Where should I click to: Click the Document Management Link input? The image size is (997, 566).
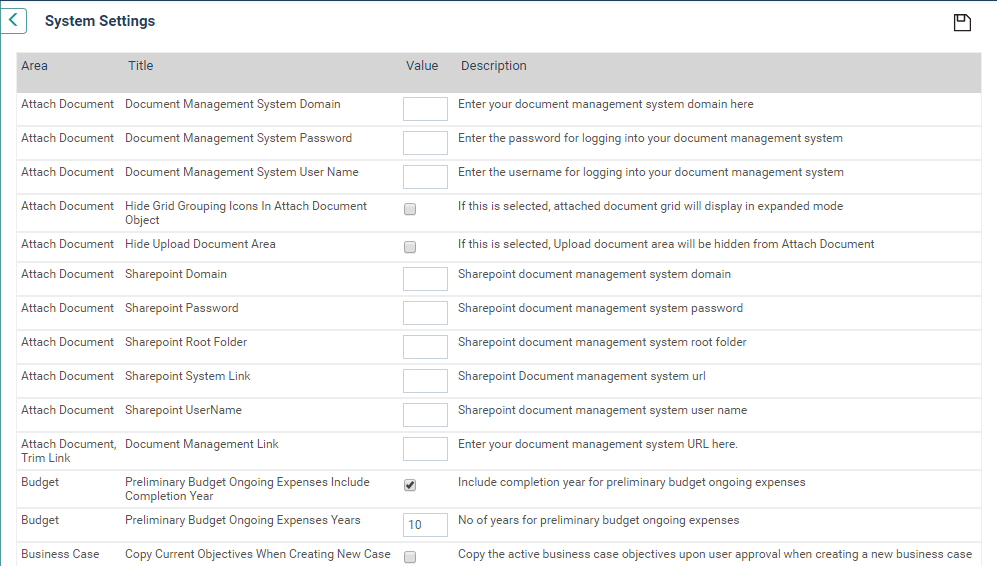pos(425,449)
